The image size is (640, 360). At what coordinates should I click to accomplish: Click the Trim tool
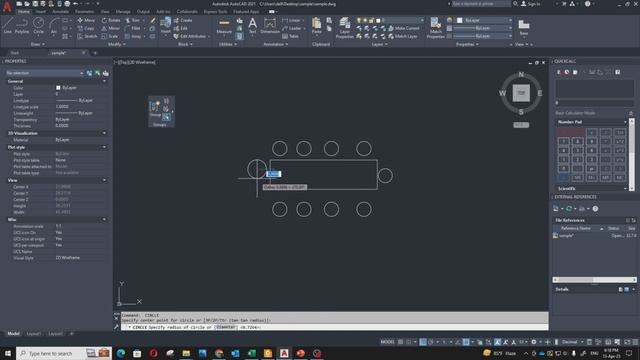pos(133,20)
